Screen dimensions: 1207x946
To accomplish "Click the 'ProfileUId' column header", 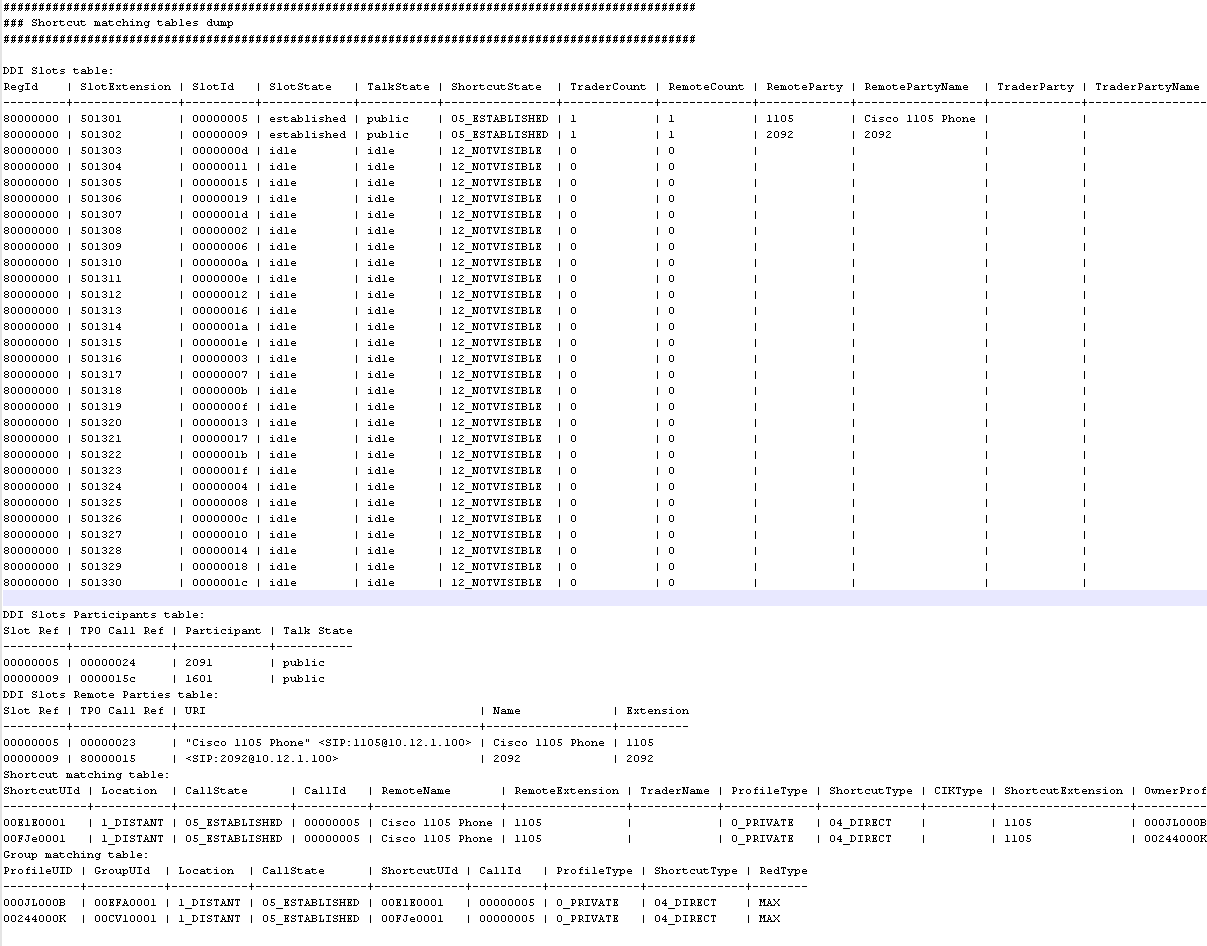I will 38,871.
